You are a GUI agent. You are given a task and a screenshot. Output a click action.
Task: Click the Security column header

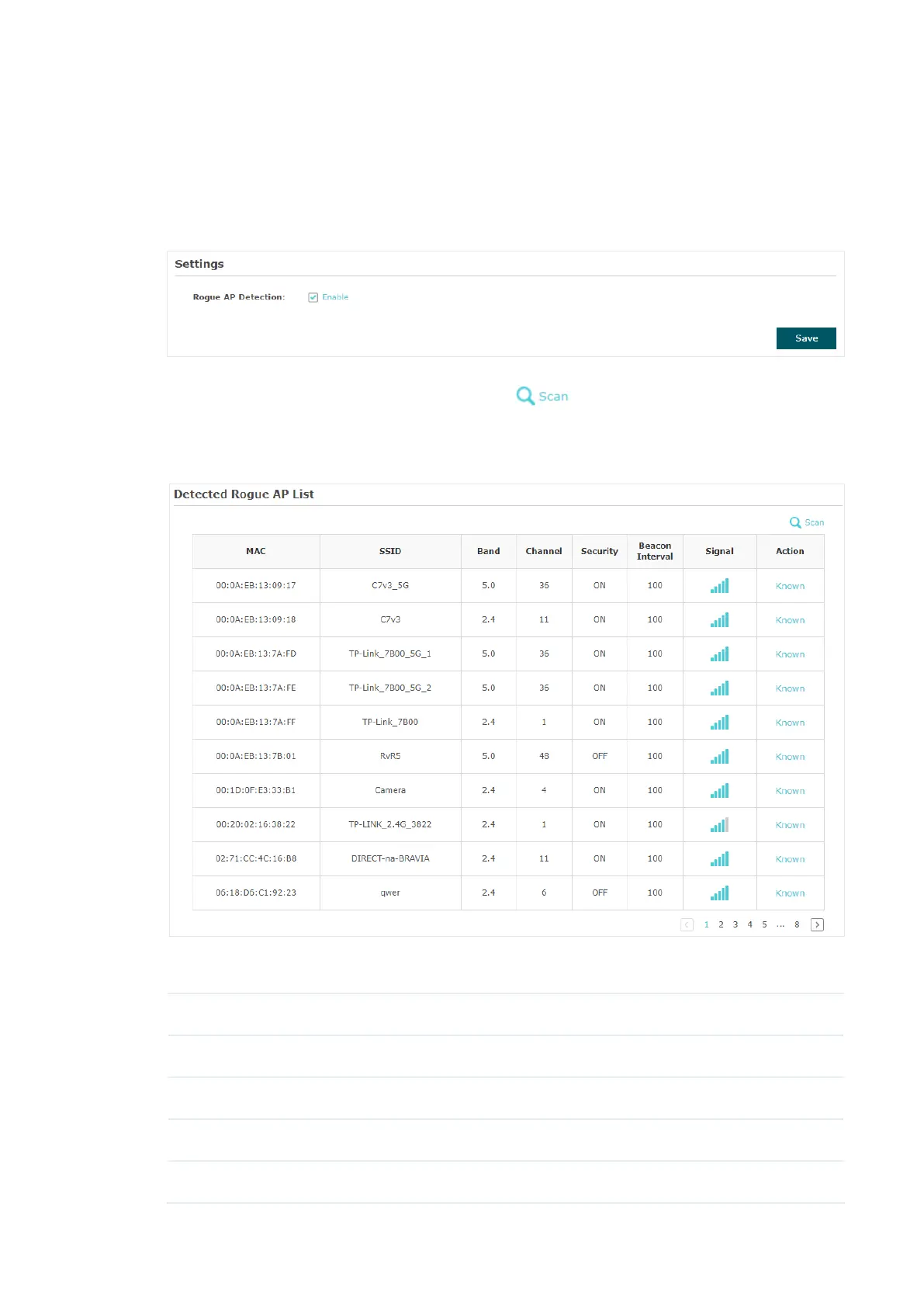point(600,551)
